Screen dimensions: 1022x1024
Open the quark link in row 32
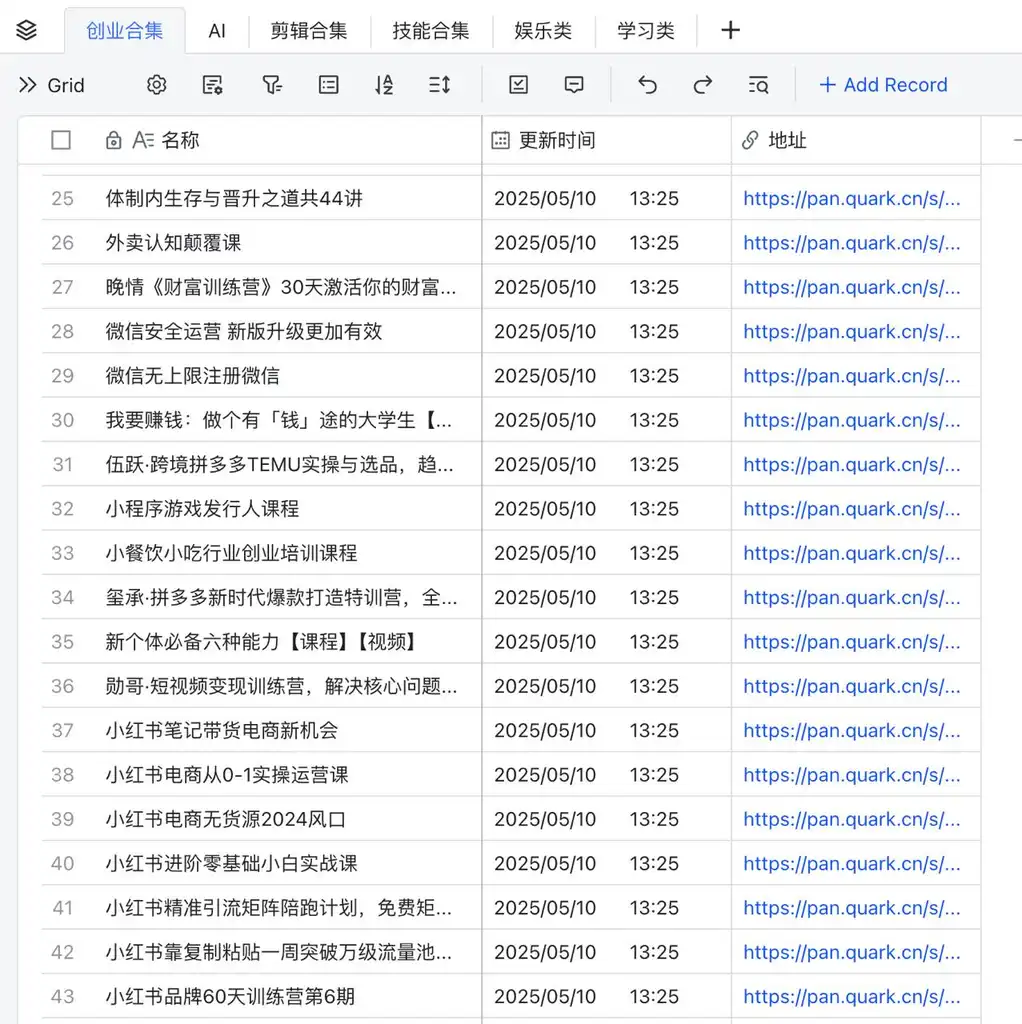pyautogui.click(x=852, y=509)
